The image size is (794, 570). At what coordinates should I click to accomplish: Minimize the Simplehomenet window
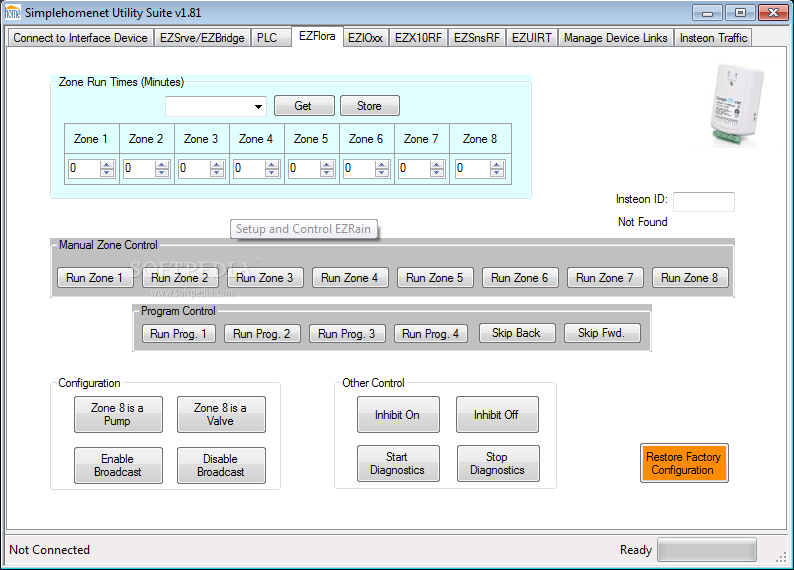coord(707,13)
